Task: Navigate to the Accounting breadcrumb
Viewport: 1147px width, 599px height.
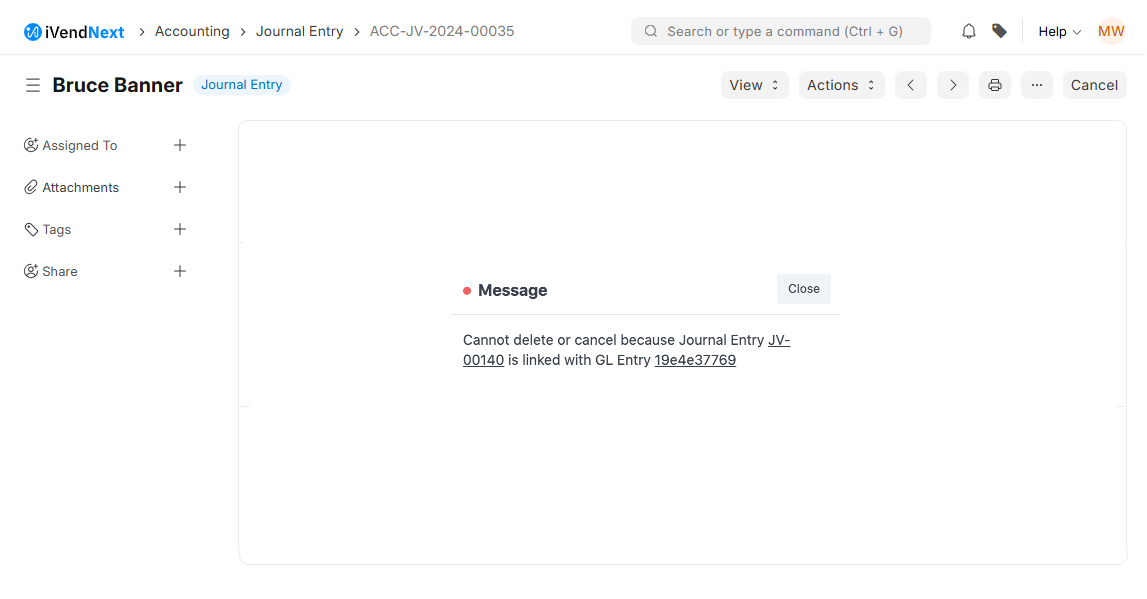Action: pos(192,31)
